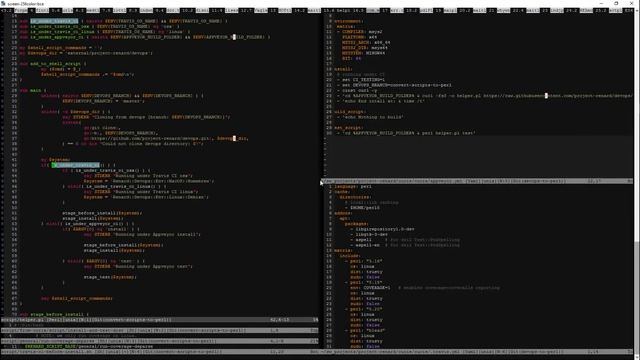Select the before-install.sh buffer mode line
Image resolution: width=640 pixels, height=360 pixels.
[160, 351]
